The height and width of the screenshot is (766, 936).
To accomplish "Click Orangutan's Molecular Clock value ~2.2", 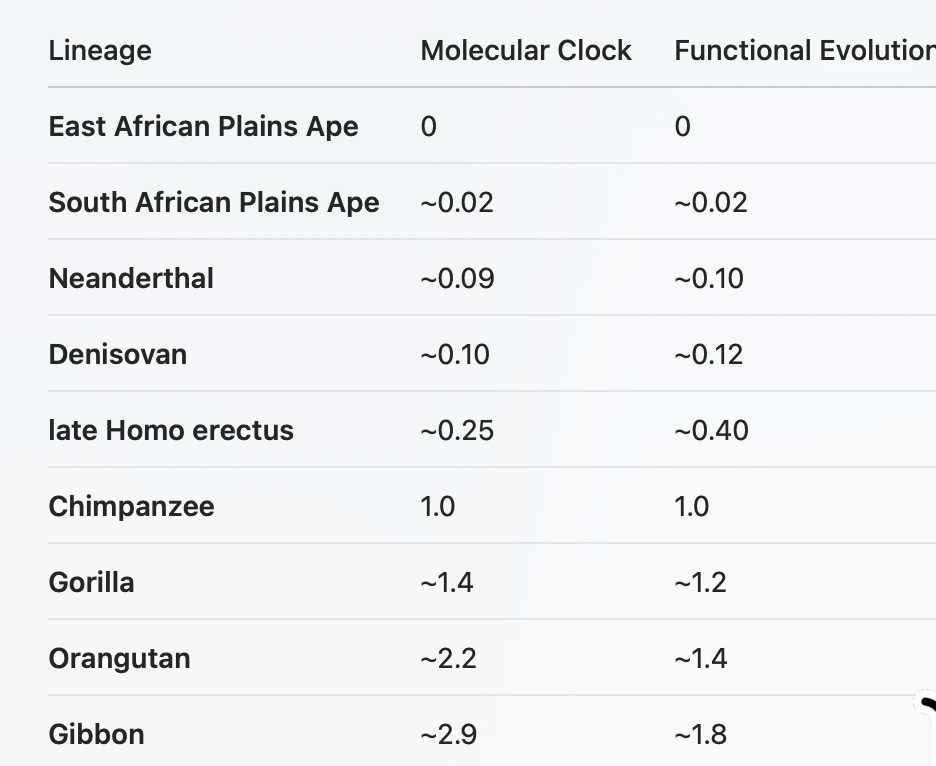I will (x=448, y=659).
